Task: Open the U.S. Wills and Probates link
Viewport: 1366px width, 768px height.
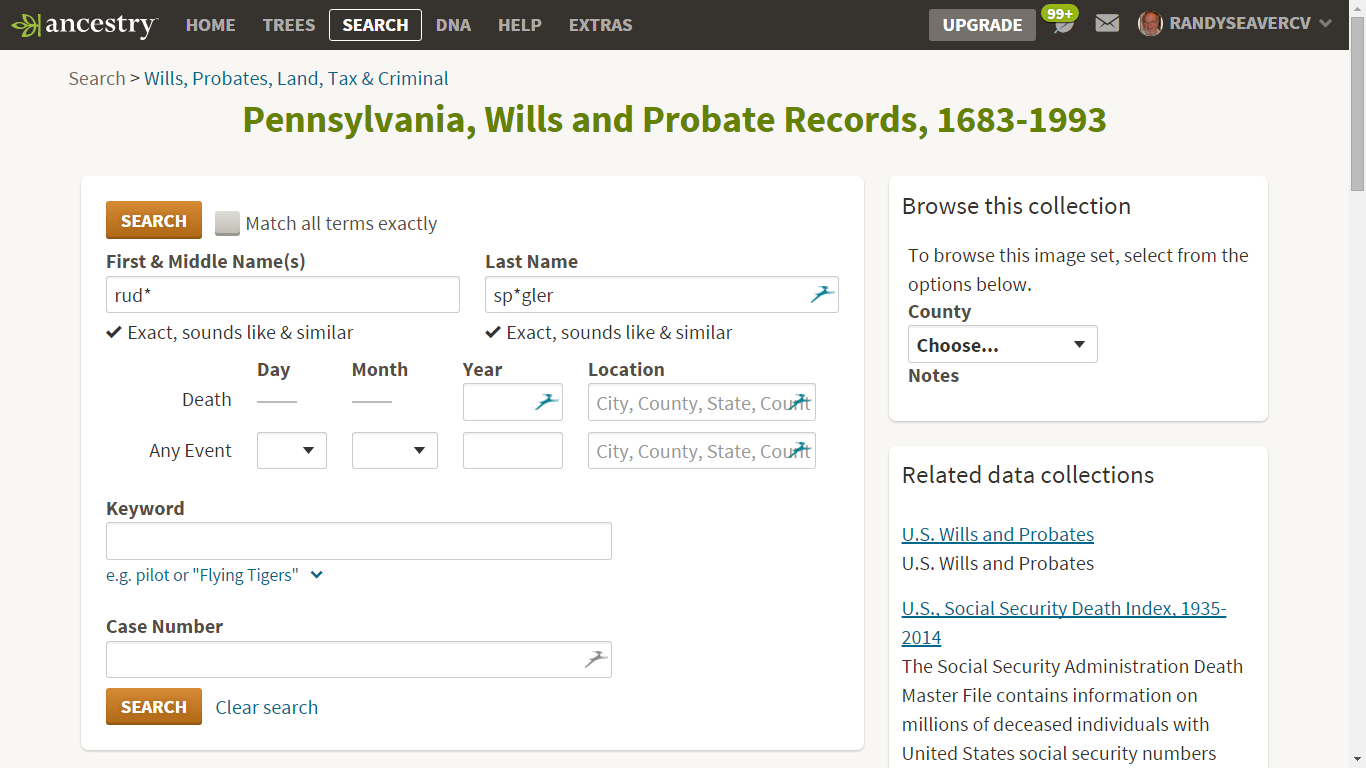Action: [997, 534]
